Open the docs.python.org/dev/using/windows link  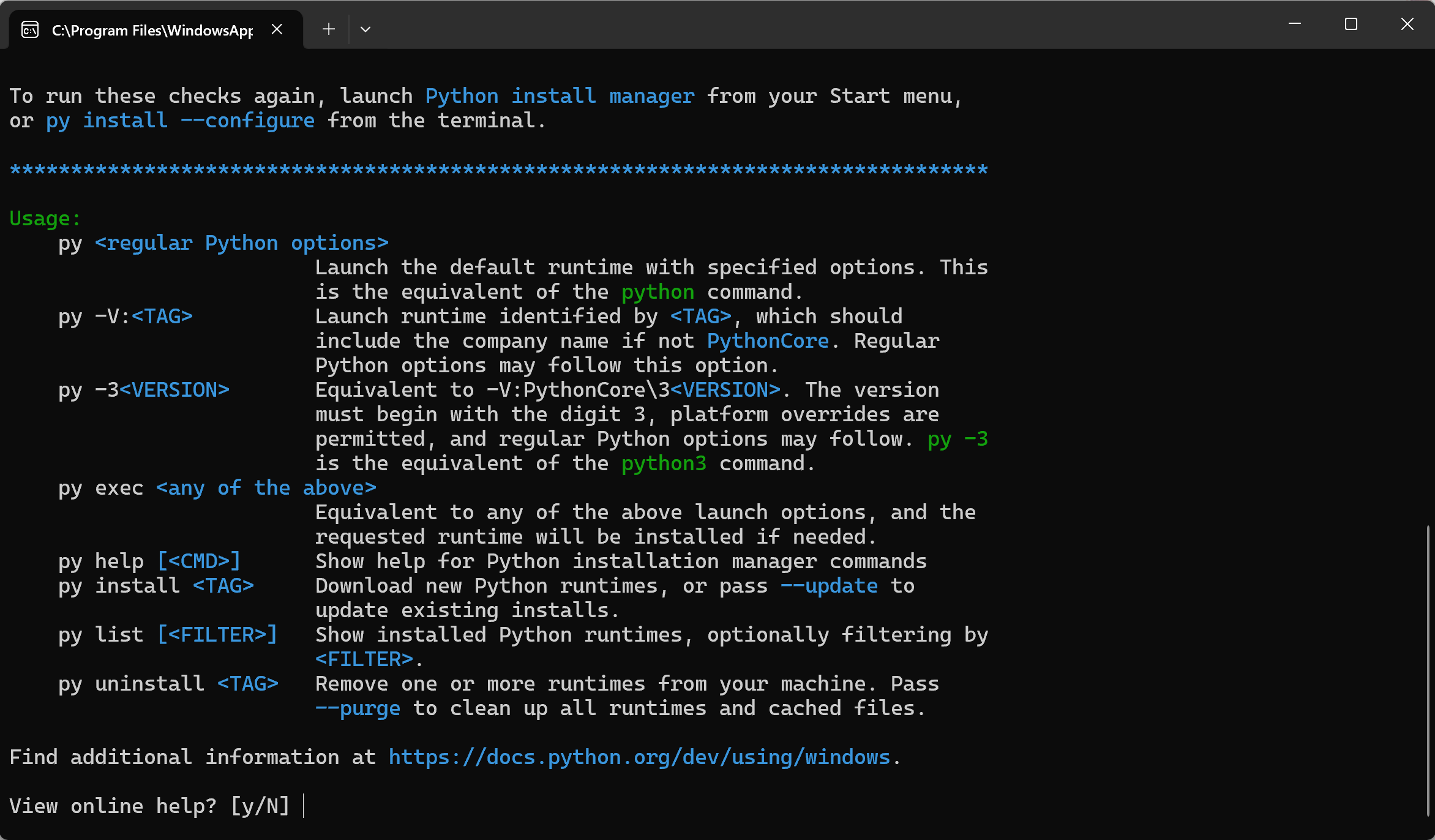coord(639,757)
